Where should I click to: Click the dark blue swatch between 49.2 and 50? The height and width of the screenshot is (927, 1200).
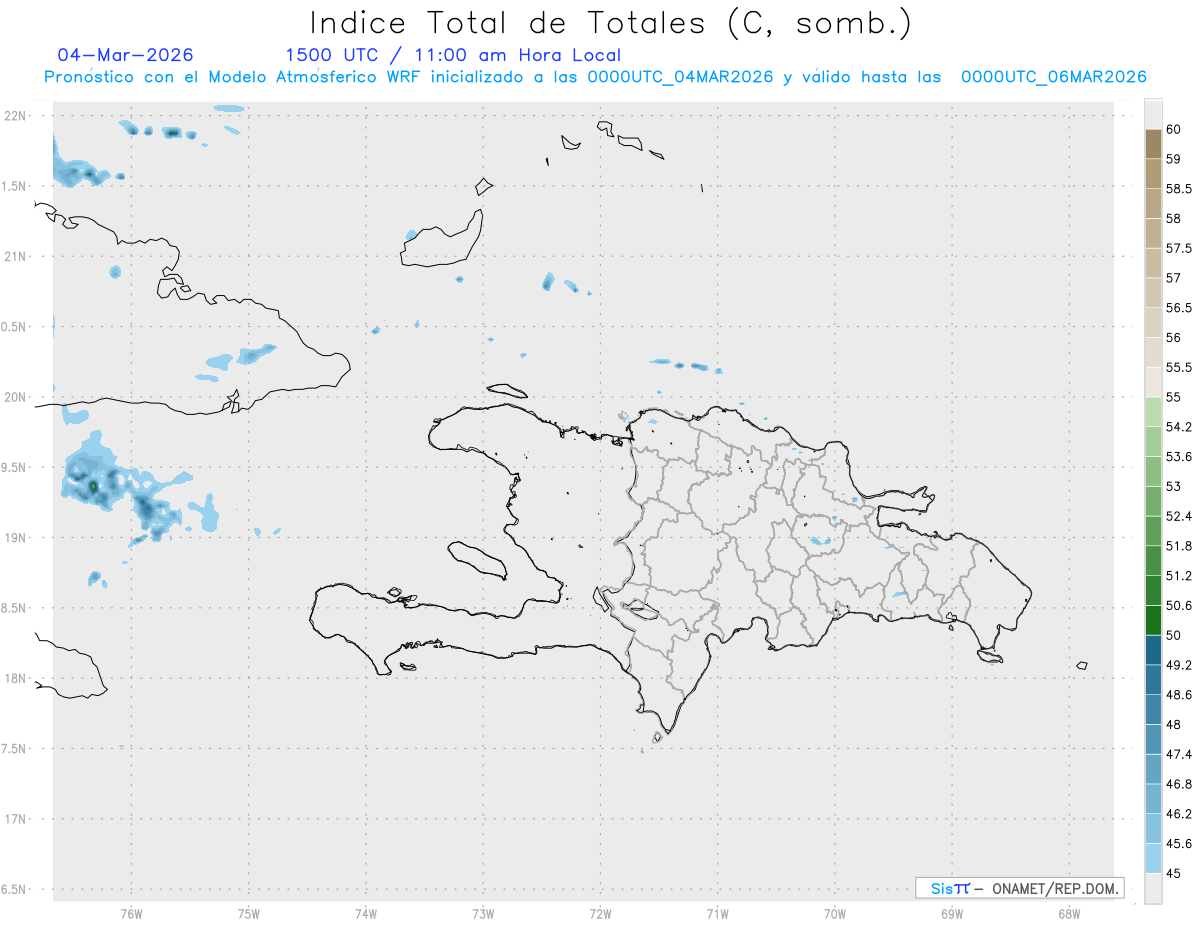tap(1152, 649)
